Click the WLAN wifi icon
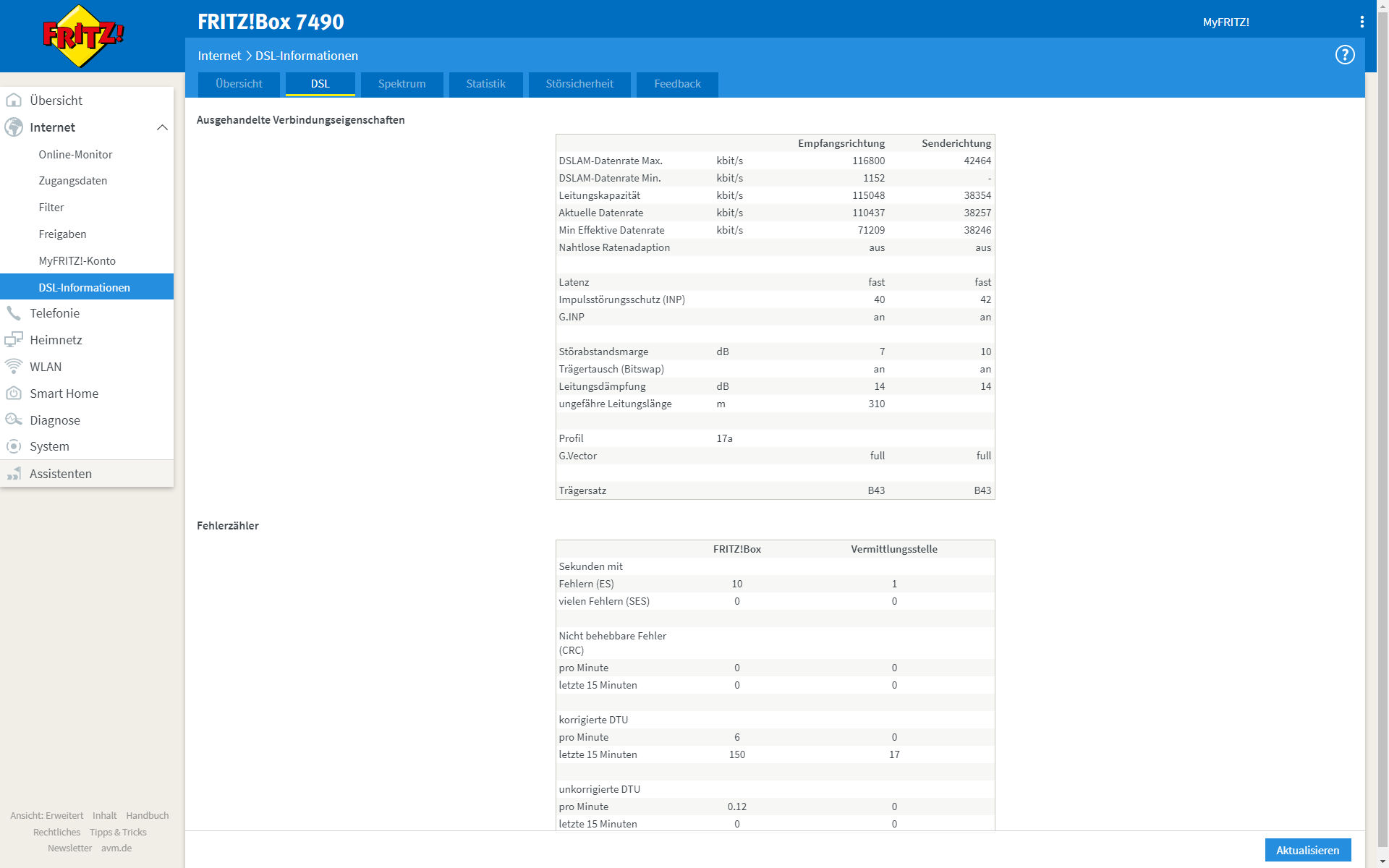This screenshot has height=868, width=1389. pyautogui.click(x=14, y=367)
